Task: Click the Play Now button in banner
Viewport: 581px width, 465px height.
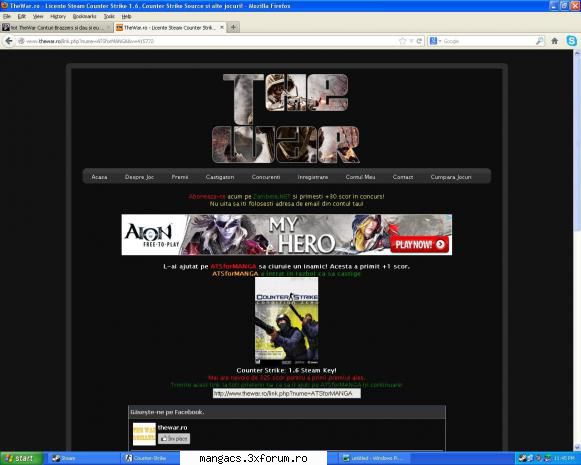Action: click(x=419, y=245)
